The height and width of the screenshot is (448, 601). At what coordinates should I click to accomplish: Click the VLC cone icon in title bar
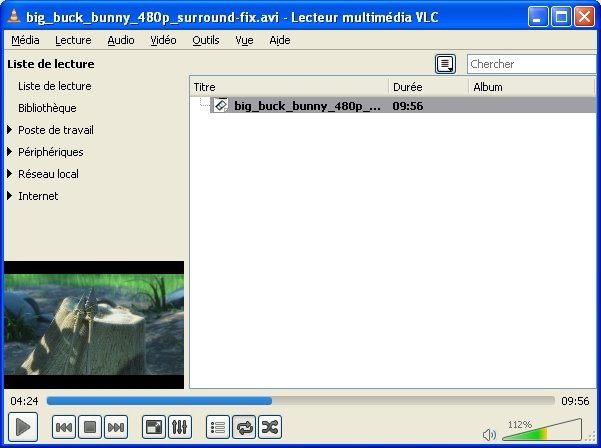pos(14,16)
